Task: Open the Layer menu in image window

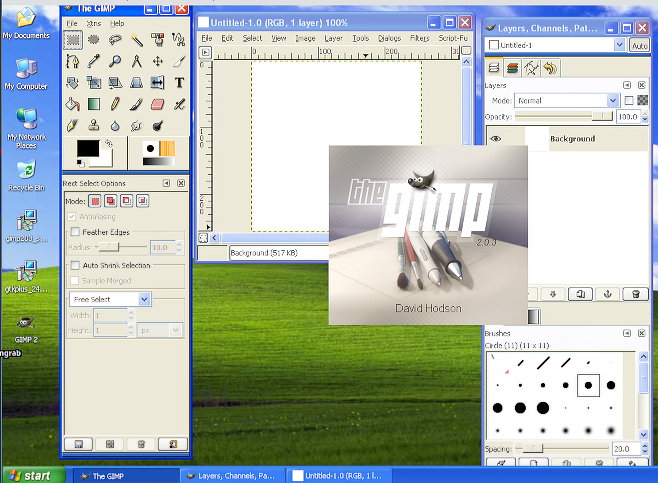Action: (x=334, y=38)
